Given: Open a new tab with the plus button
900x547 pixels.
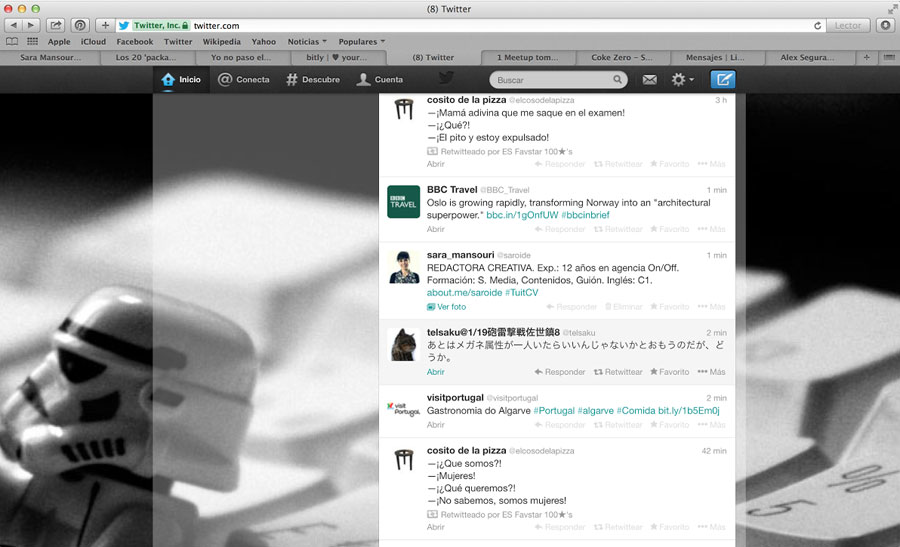Looking at the screenshot, I should [867, 57].
